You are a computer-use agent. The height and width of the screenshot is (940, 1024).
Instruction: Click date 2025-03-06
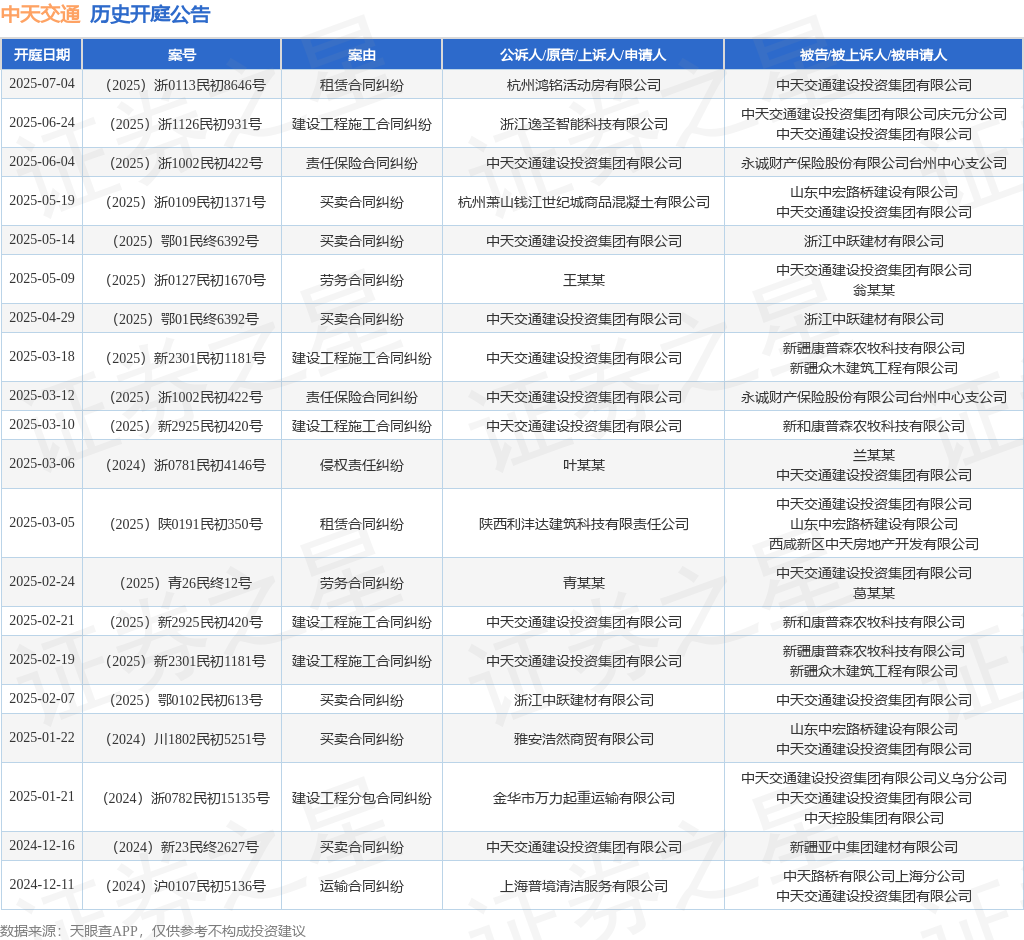(x=42, y=464)
